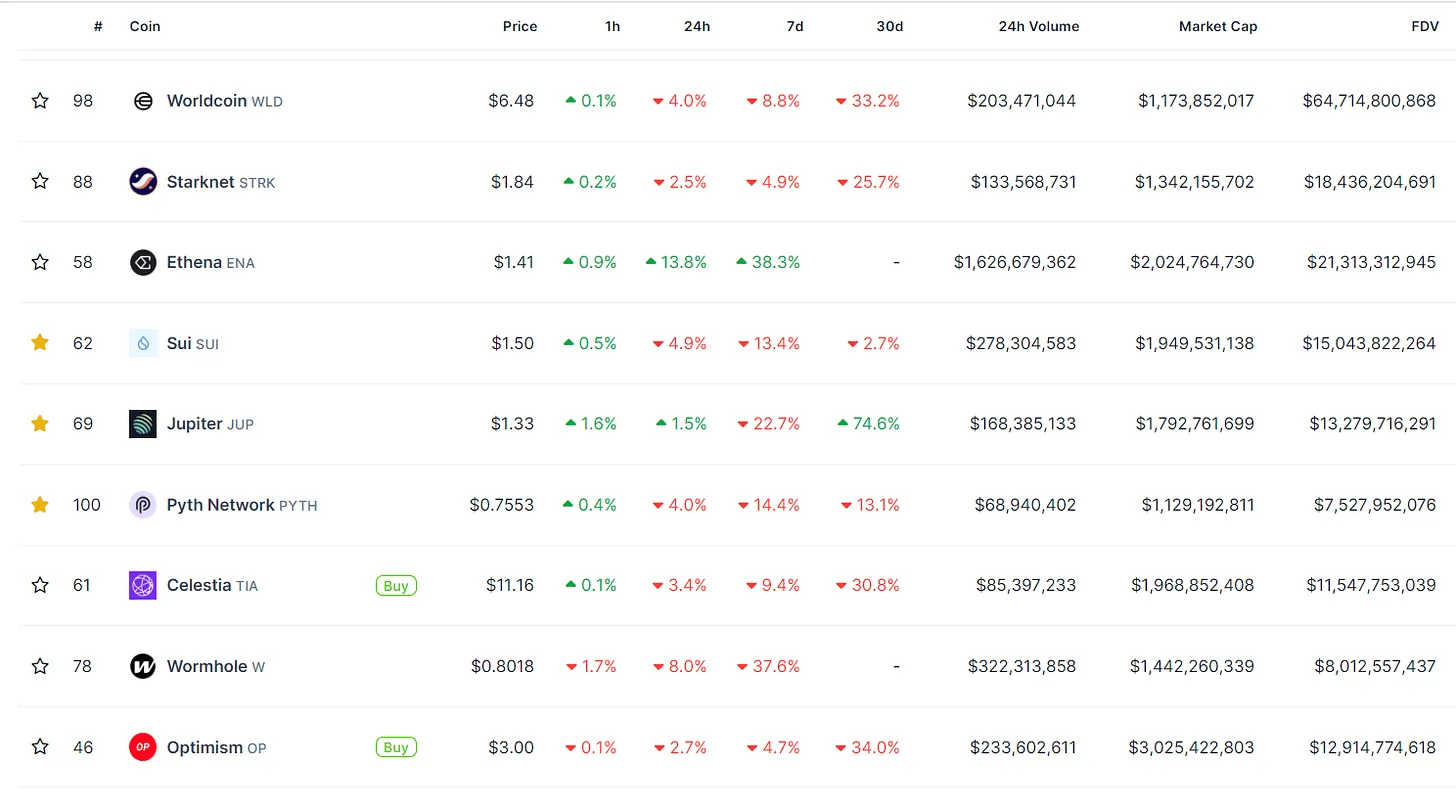Viewport: 1456px width, 805px height.
Task: Click the Jupiter coin logo
Action: [143, 424]
